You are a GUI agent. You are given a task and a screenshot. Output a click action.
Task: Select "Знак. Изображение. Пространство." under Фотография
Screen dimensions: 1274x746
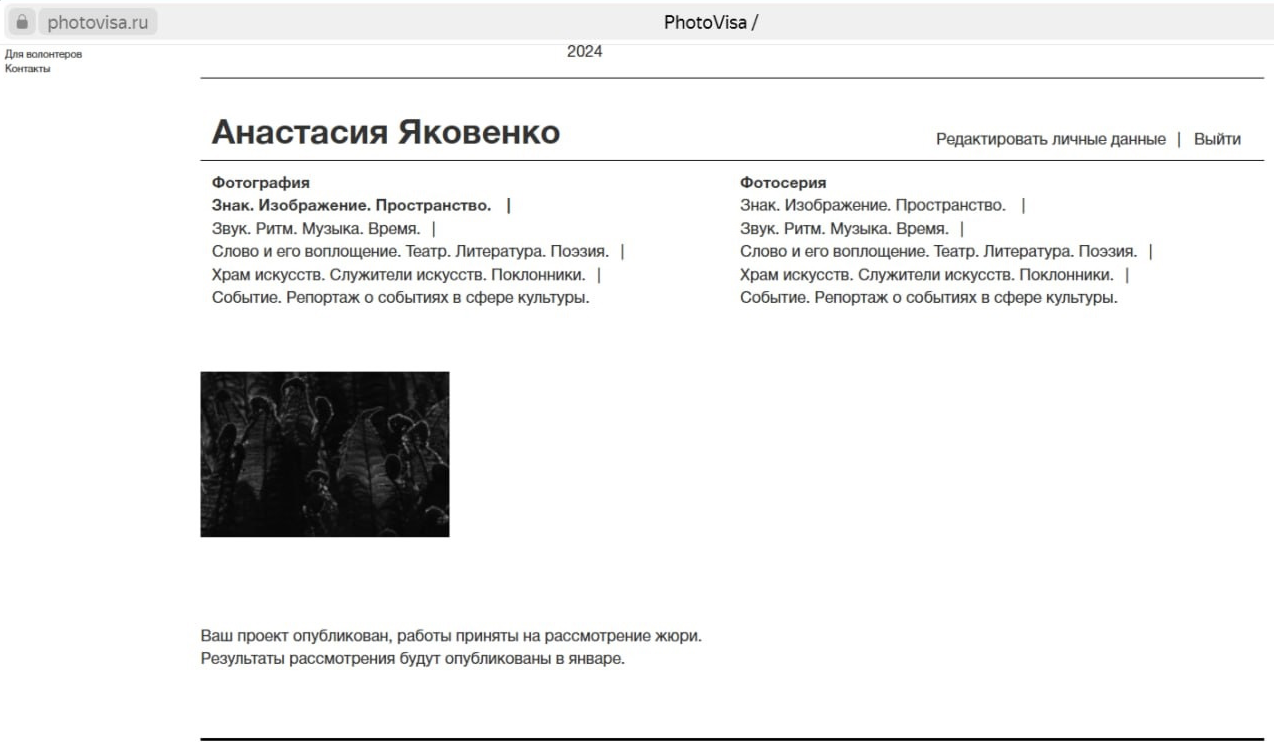(x=351, y=206)
